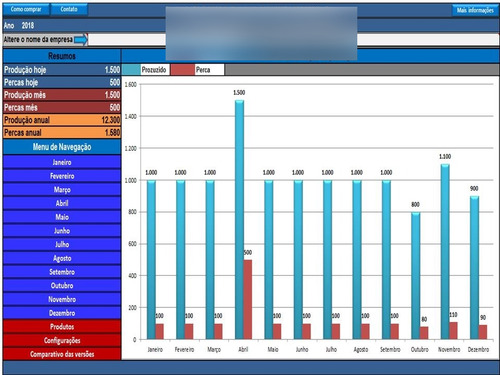
Task: Open the Contato button
Action: [x=69, y=9]
